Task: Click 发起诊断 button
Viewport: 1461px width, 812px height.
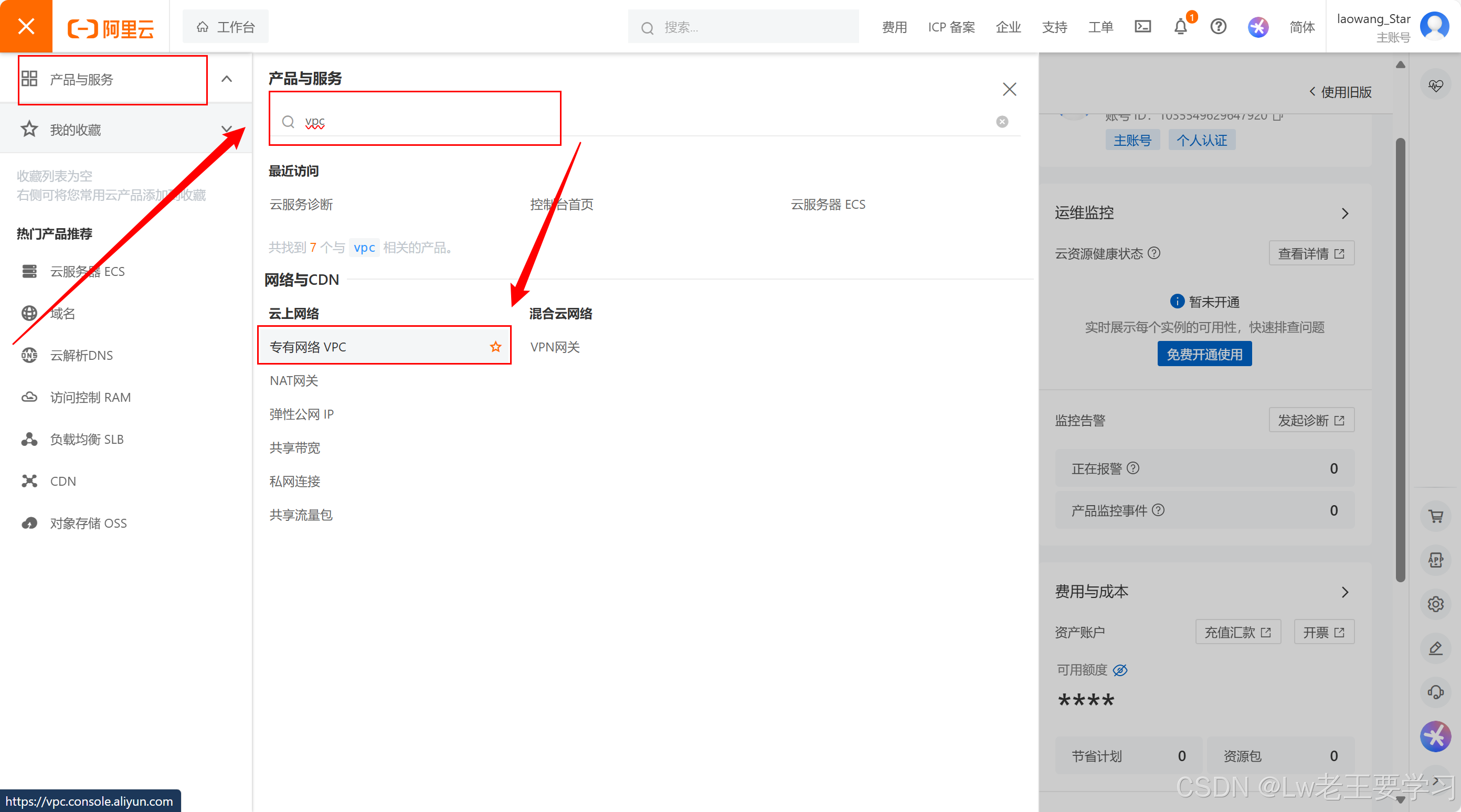Action: [1311, 420]
